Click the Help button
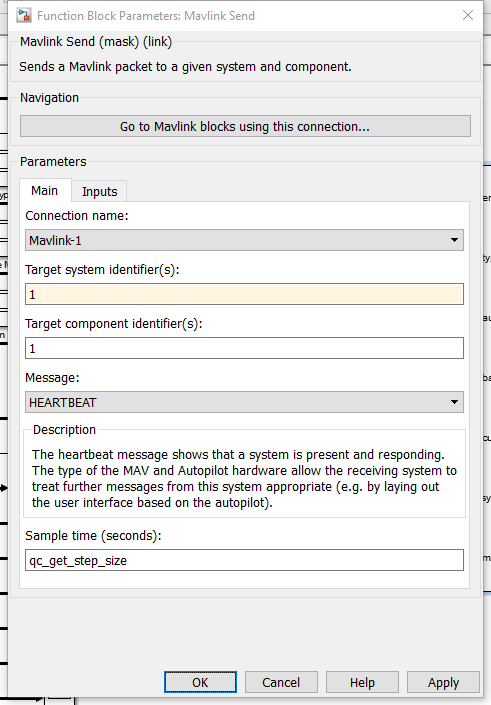The height and width of the screenshot is (705, 491). point(362,683)
